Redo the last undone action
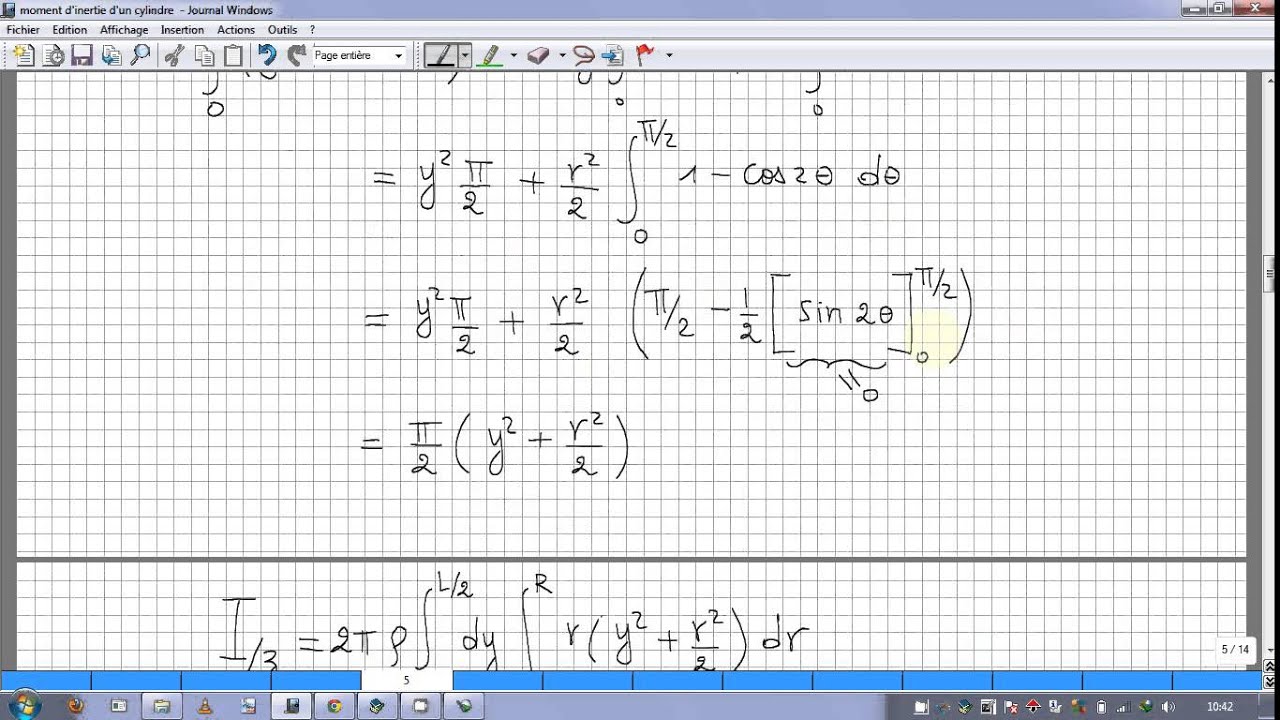 (x=296, y=55)
